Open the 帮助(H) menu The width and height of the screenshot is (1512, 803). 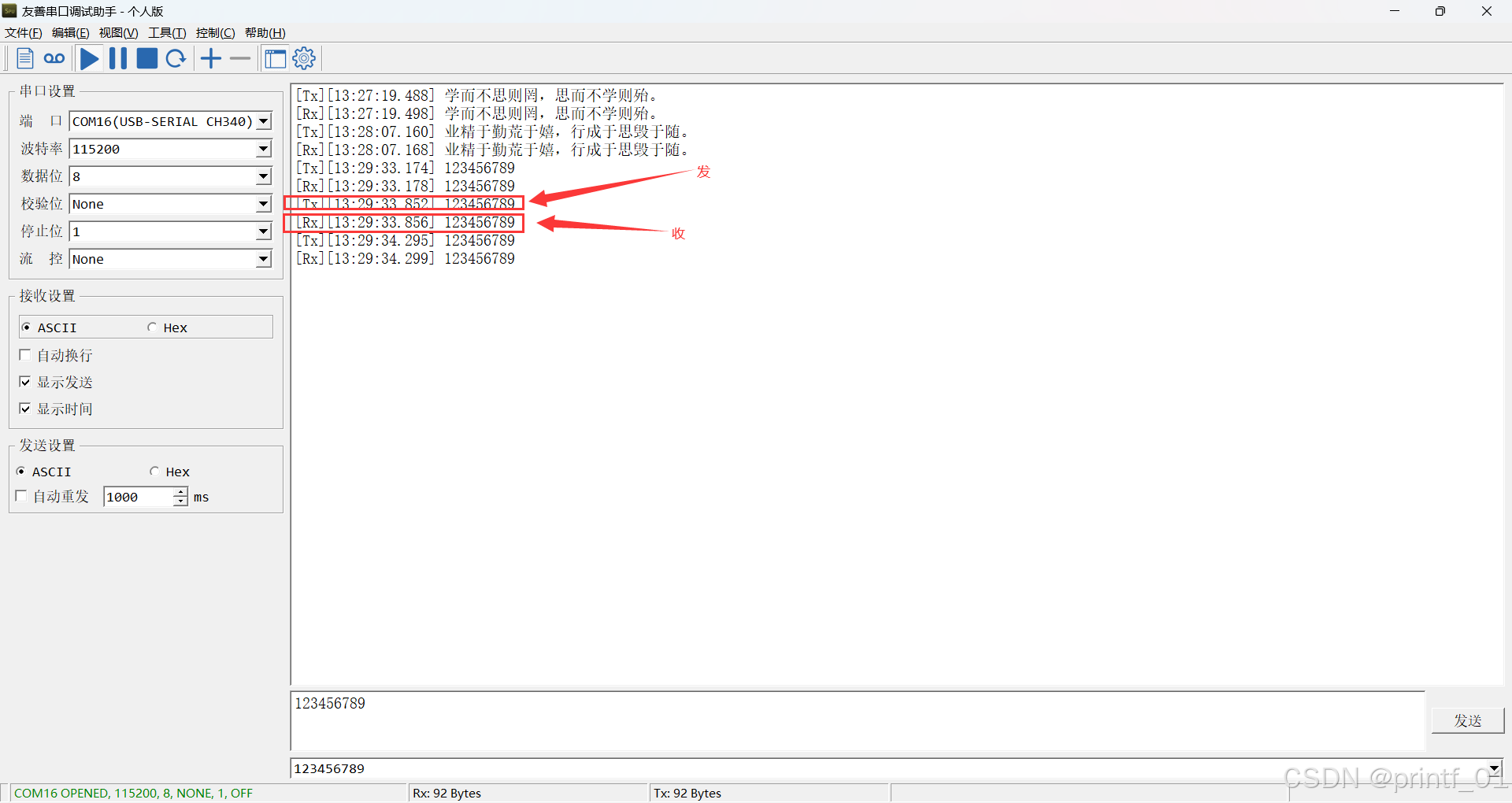[x=265, y=33]
